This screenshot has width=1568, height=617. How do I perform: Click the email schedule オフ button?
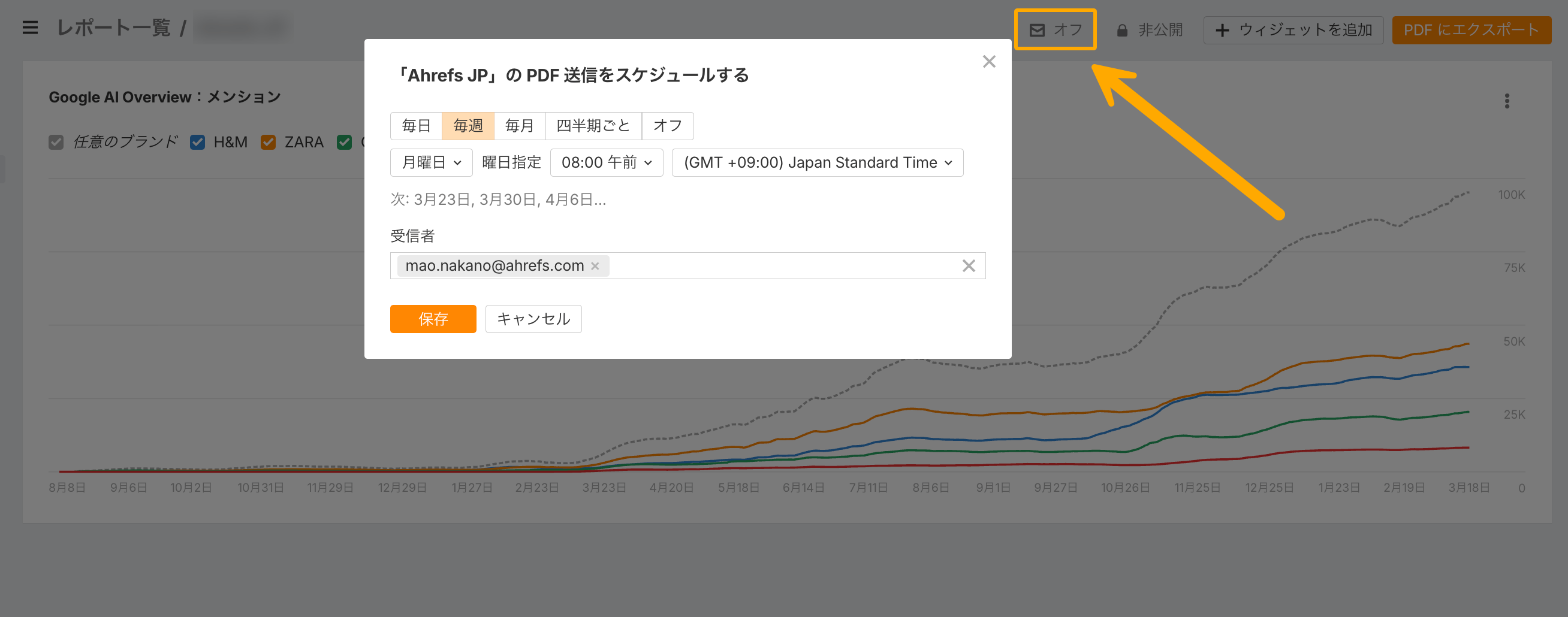[x=1055, y=29]
